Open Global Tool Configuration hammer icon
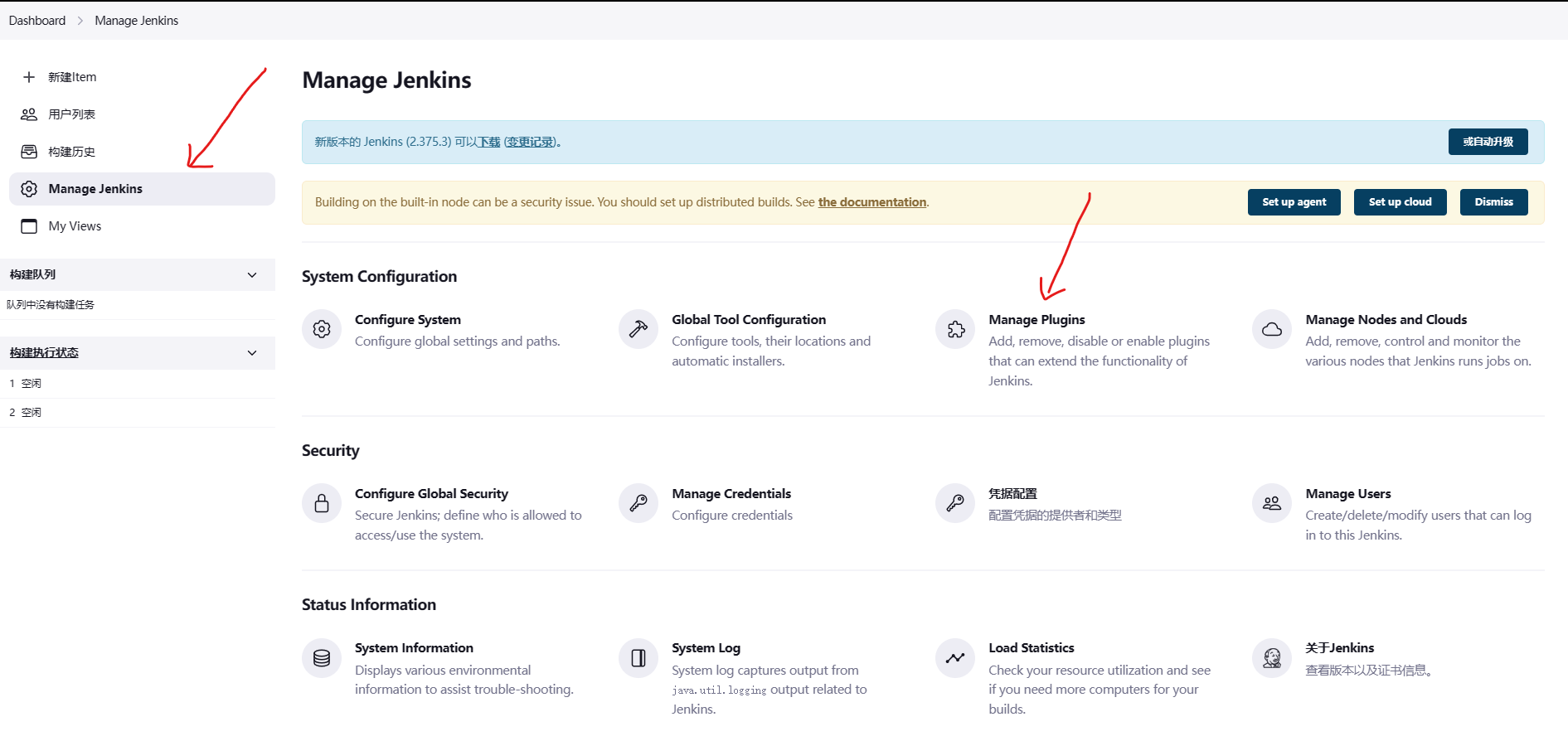This screenshot has height=741, width=1568. pyautogui.click(x=638, y=329)
